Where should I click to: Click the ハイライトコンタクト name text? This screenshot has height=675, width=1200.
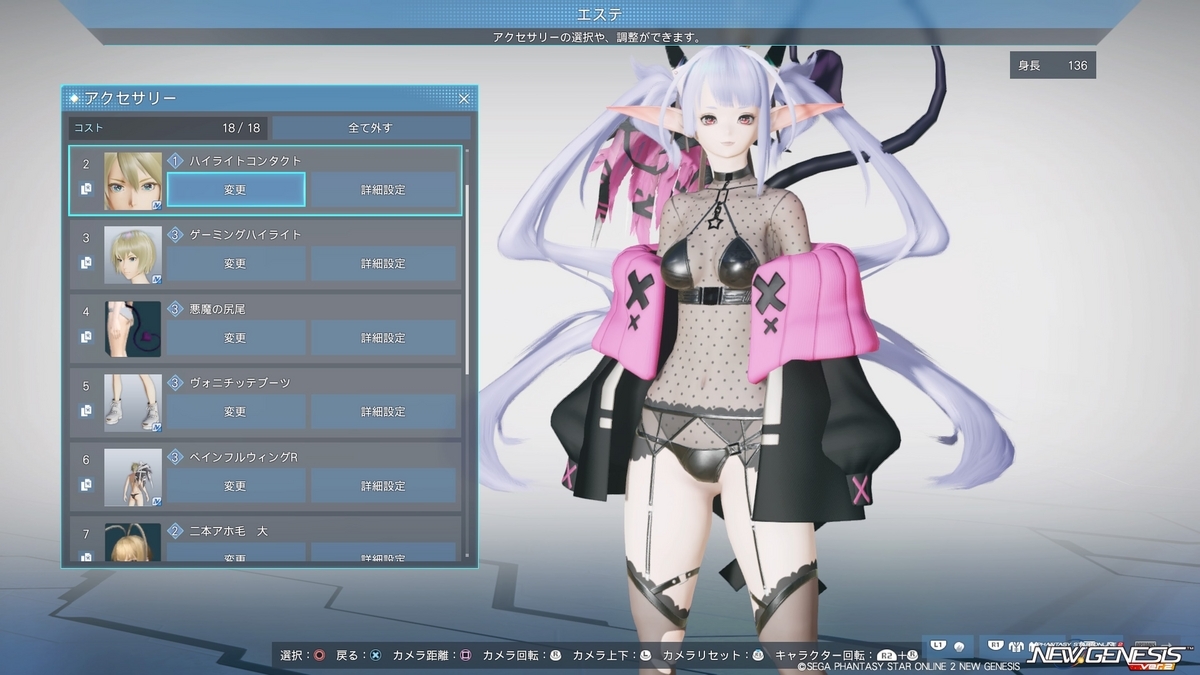[x=245, y=160]
